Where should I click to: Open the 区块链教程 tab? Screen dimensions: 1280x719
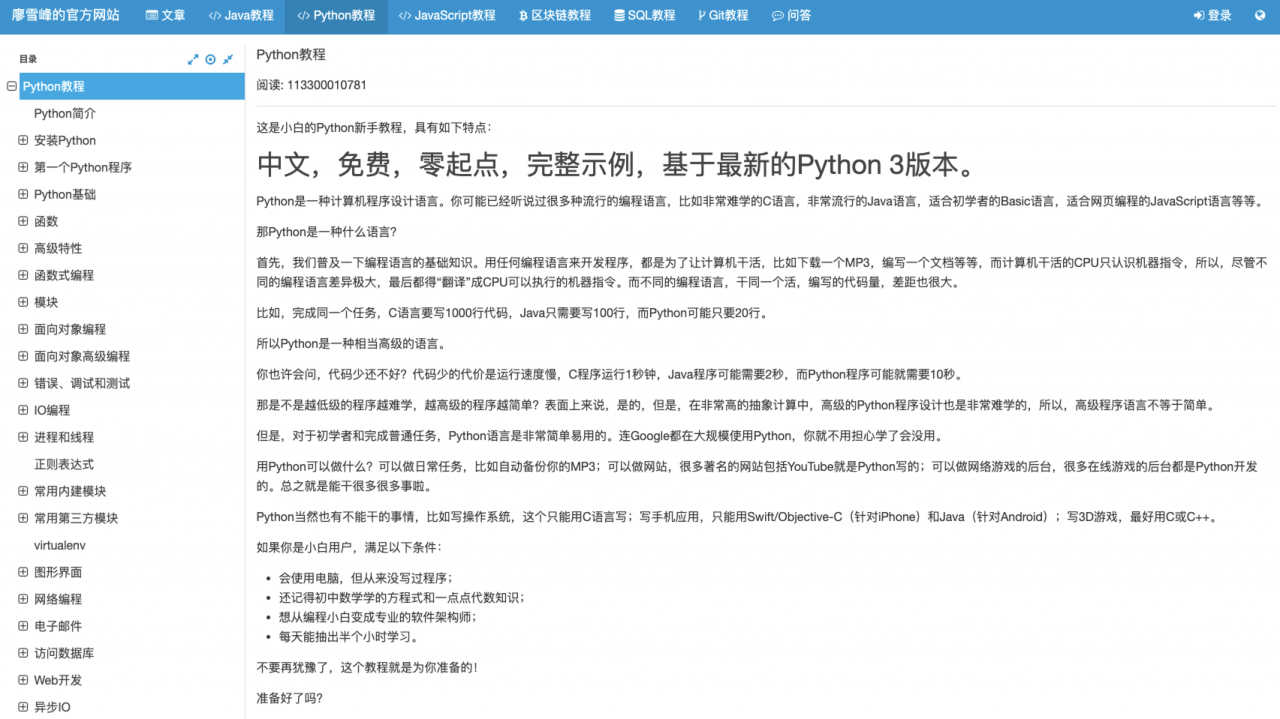point(555,16)
